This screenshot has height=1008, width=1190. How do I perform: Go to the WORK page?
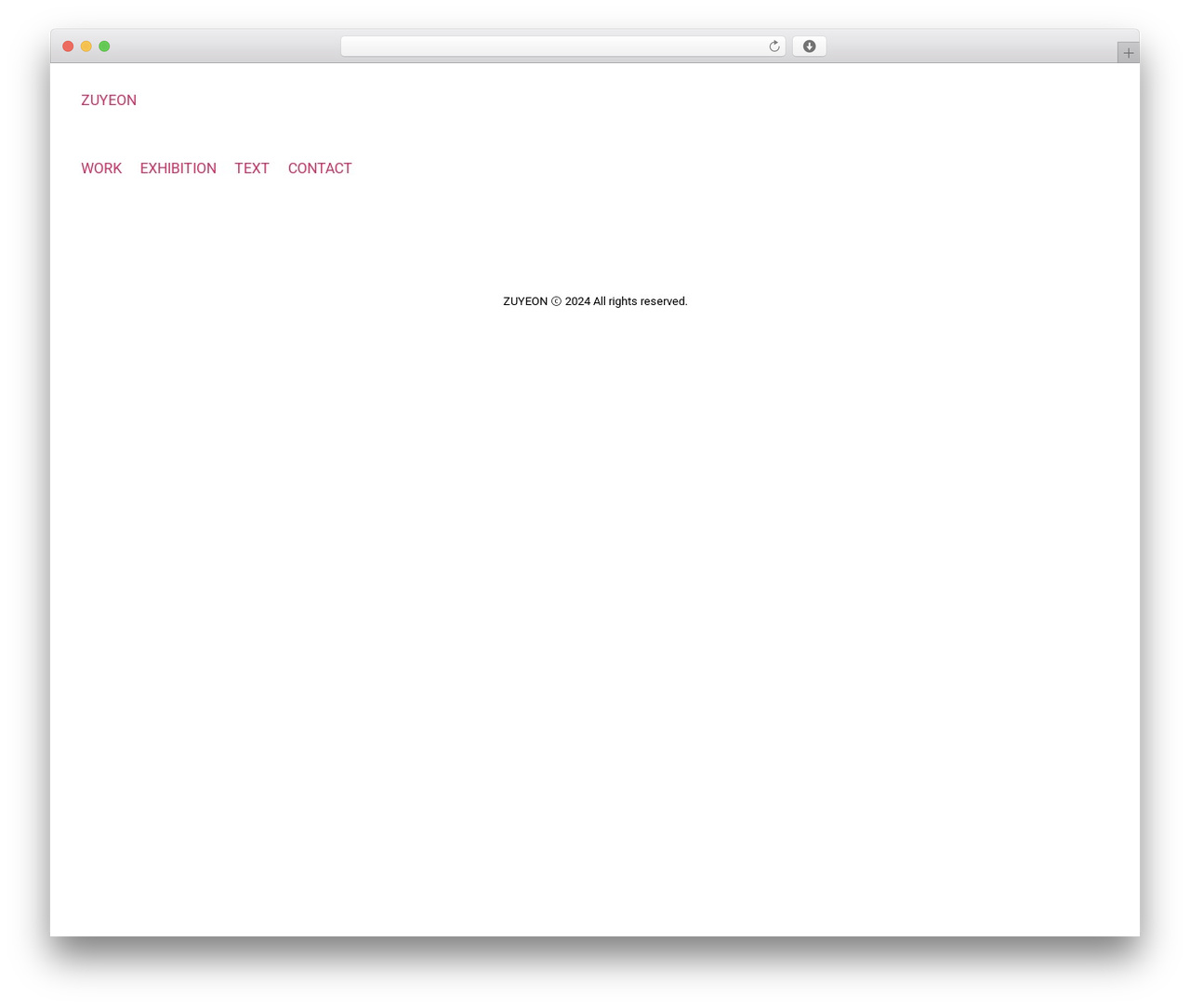point(101,168)
